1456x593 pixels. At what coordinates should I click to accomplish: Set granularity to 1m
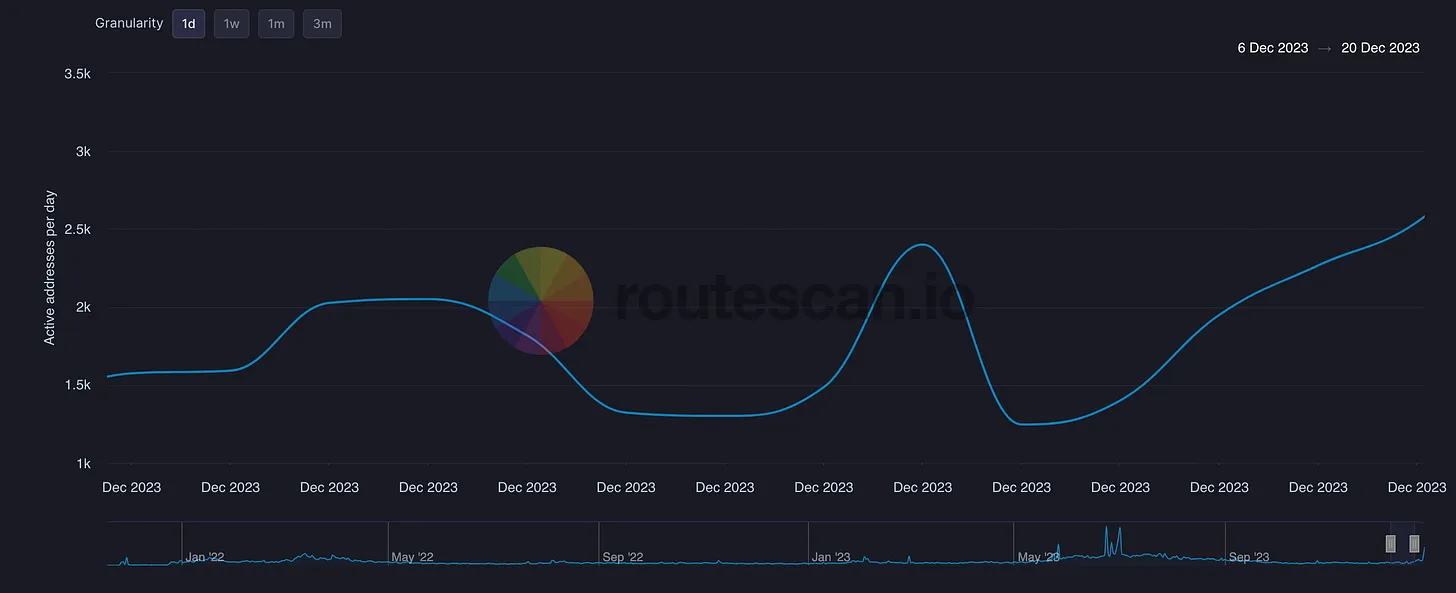[x=276, y=24]
